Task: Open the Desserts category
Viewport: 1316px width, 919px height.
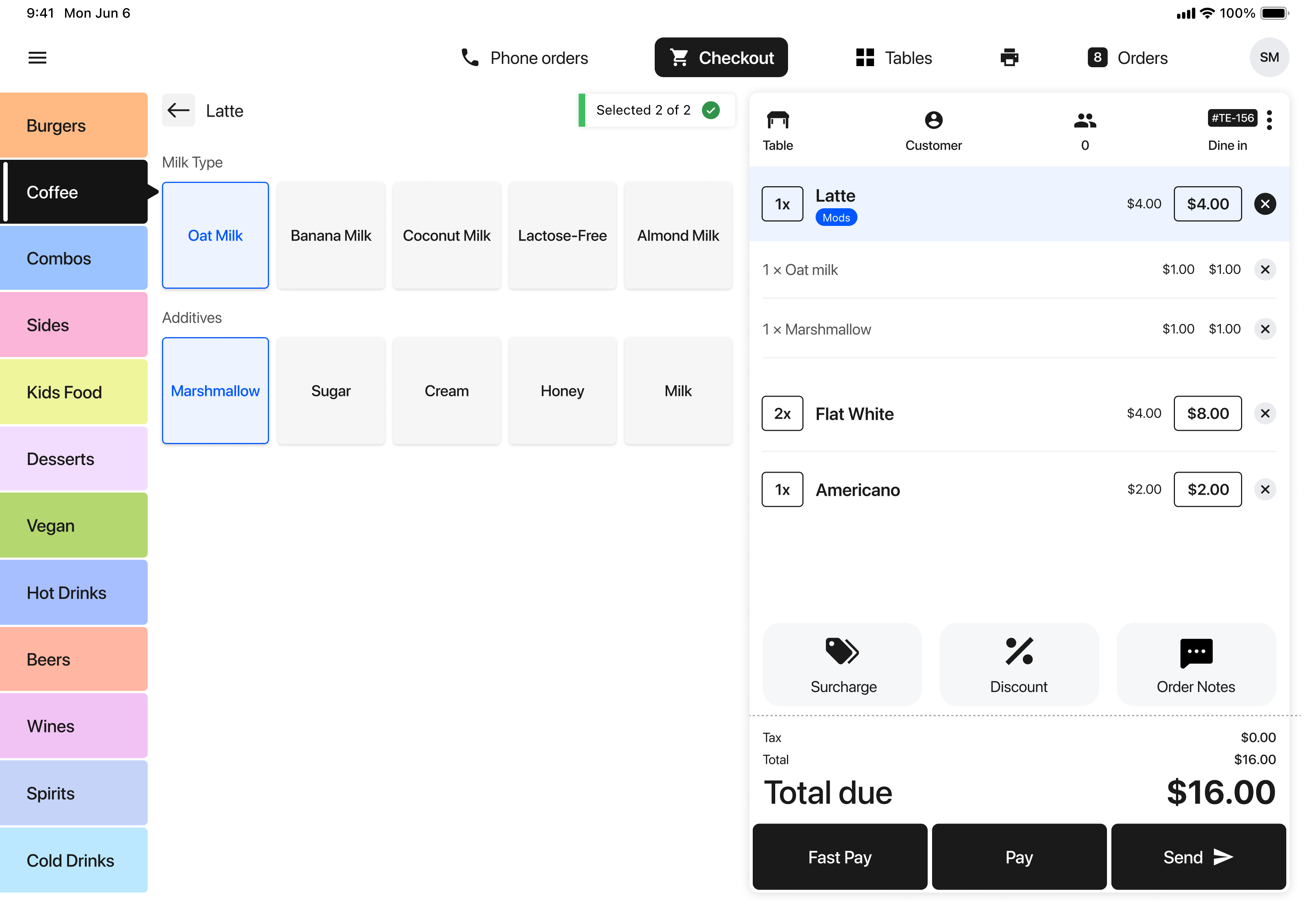Action: tap(74, 459)
